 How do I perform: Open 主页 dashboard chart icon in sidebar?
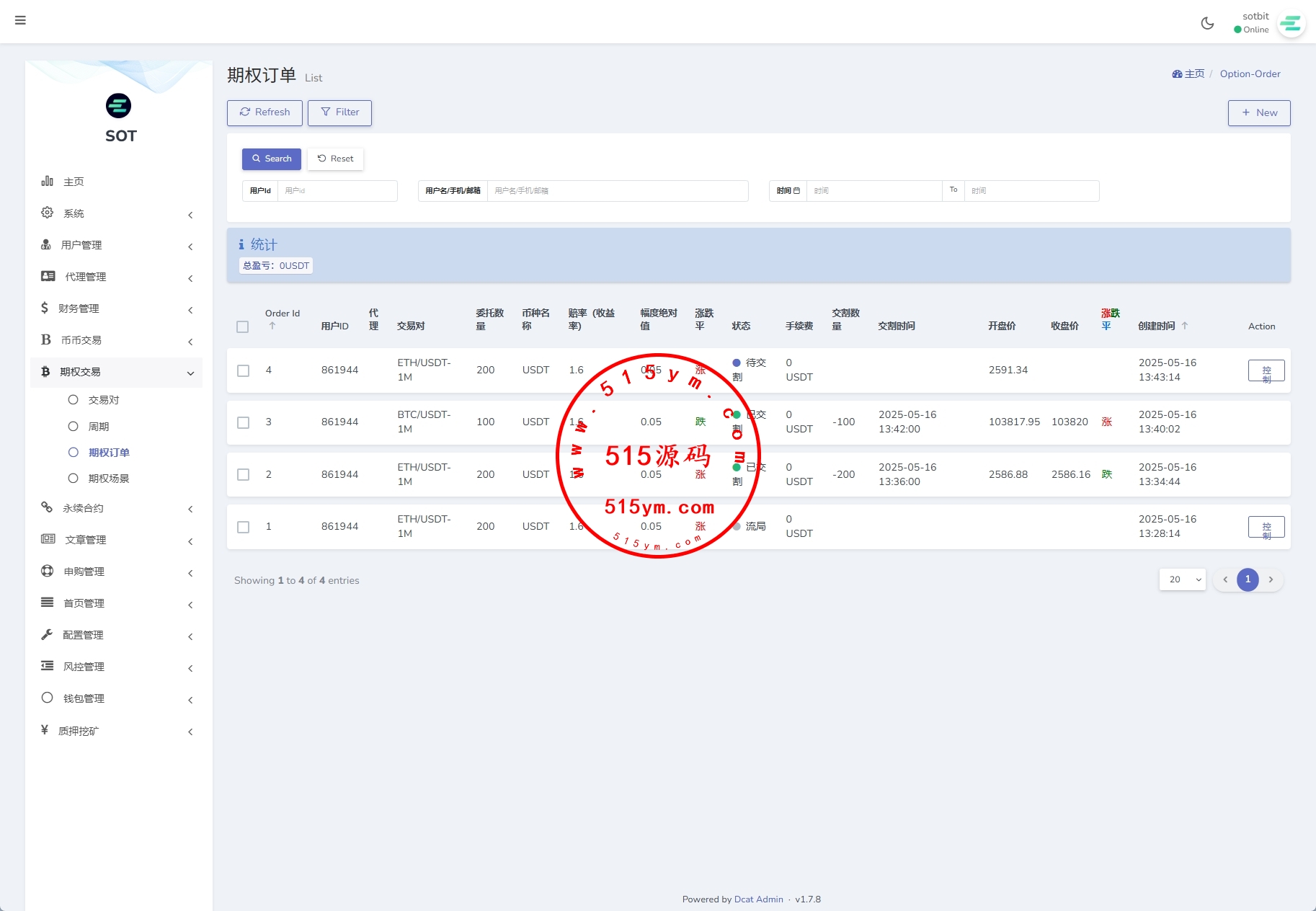[x=48, y=182]
